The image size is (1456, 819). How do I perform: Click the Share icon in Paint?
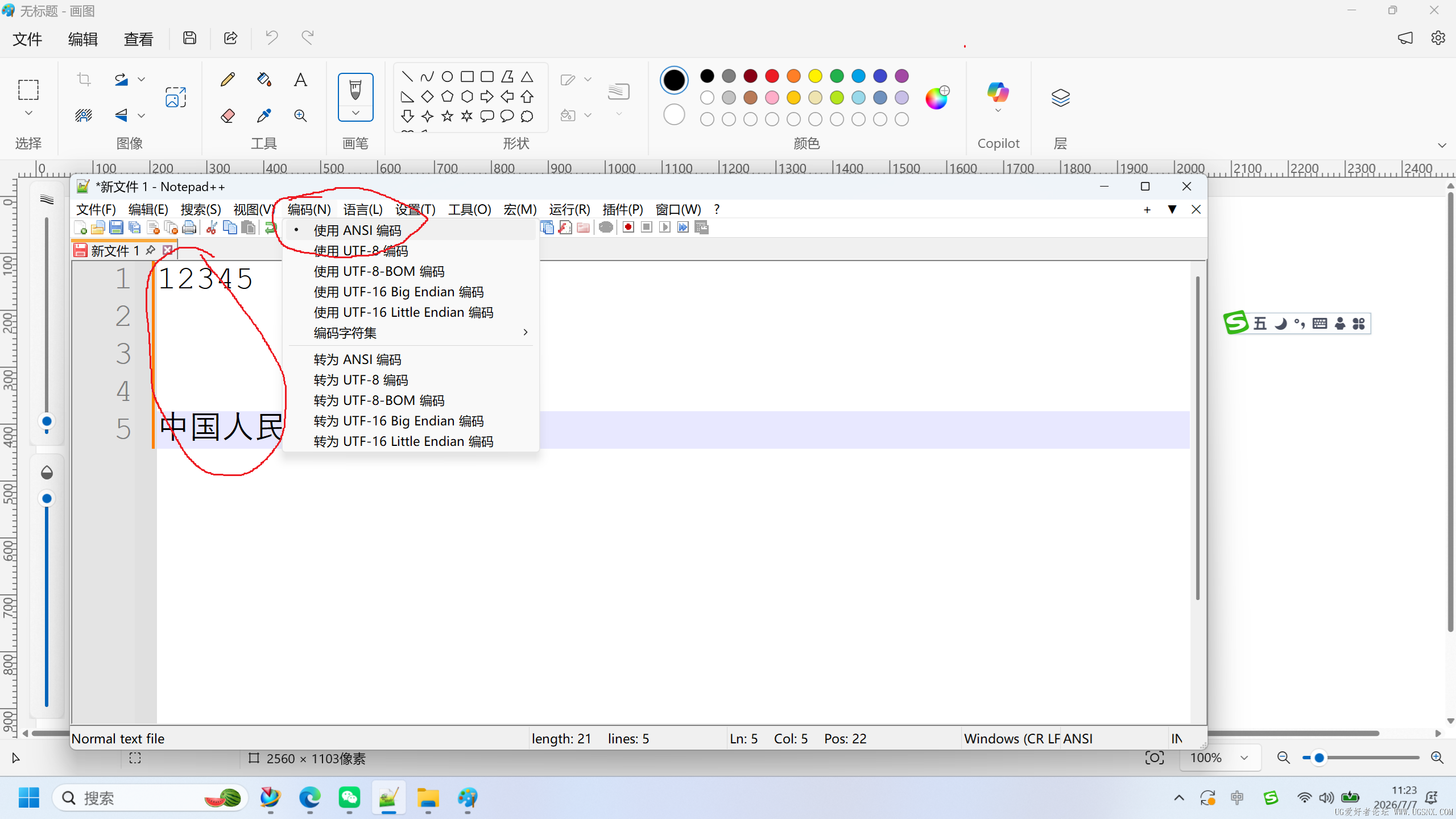click(x=230, y=38)
